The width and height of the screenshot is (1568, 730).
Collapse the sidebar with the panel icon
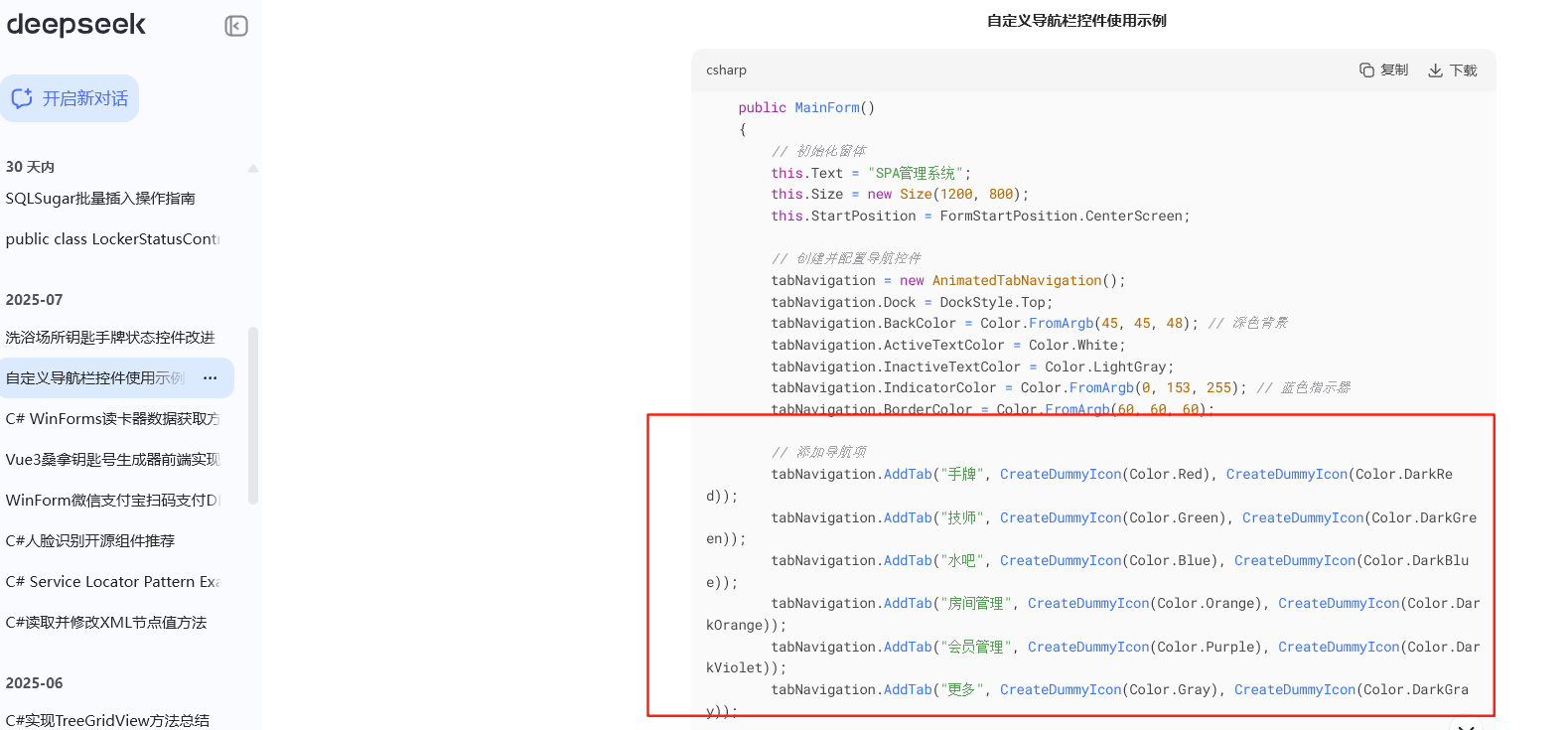[x=236, y=26]
